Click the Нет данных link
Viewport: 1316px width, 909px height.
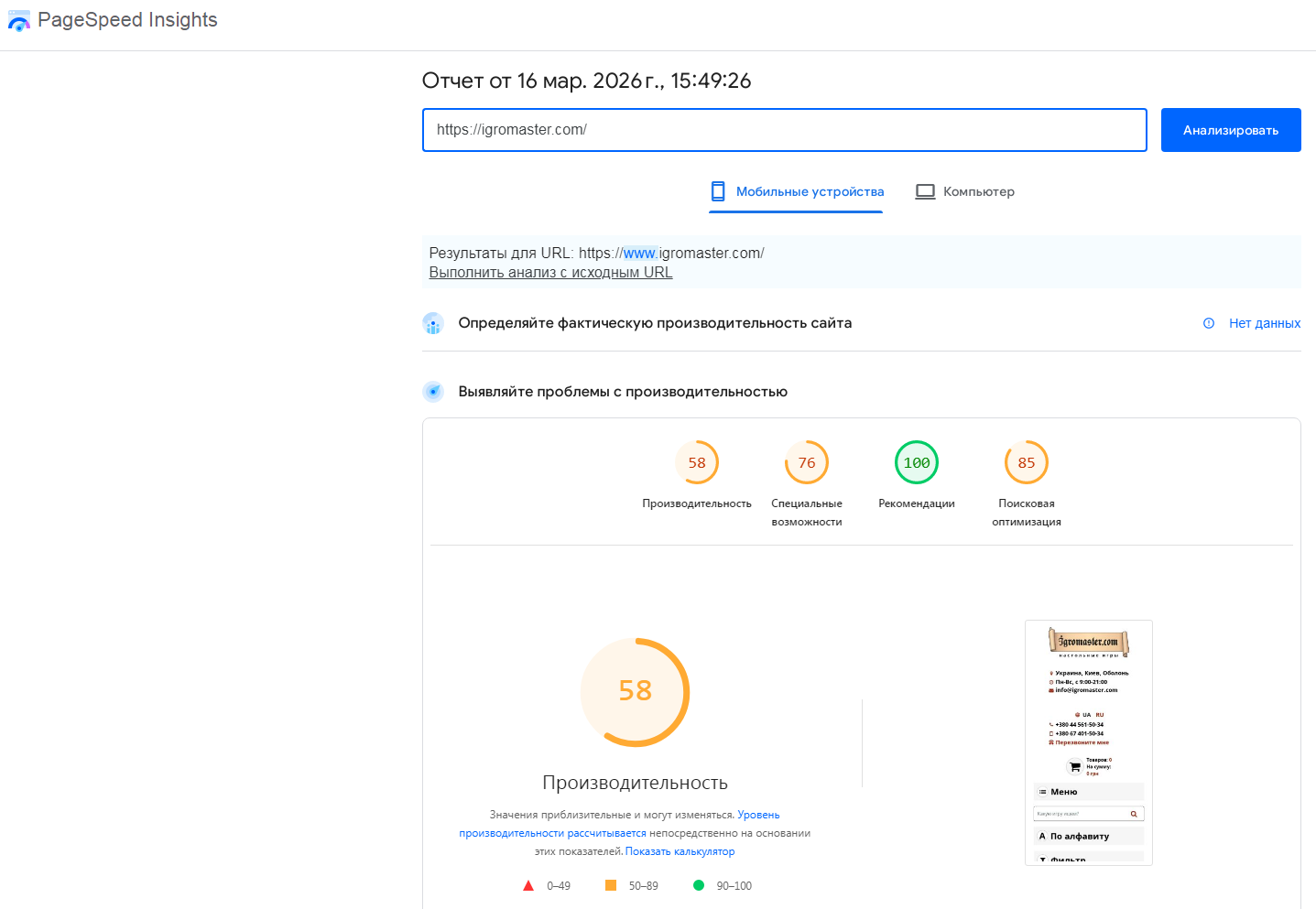point(1264,323)
